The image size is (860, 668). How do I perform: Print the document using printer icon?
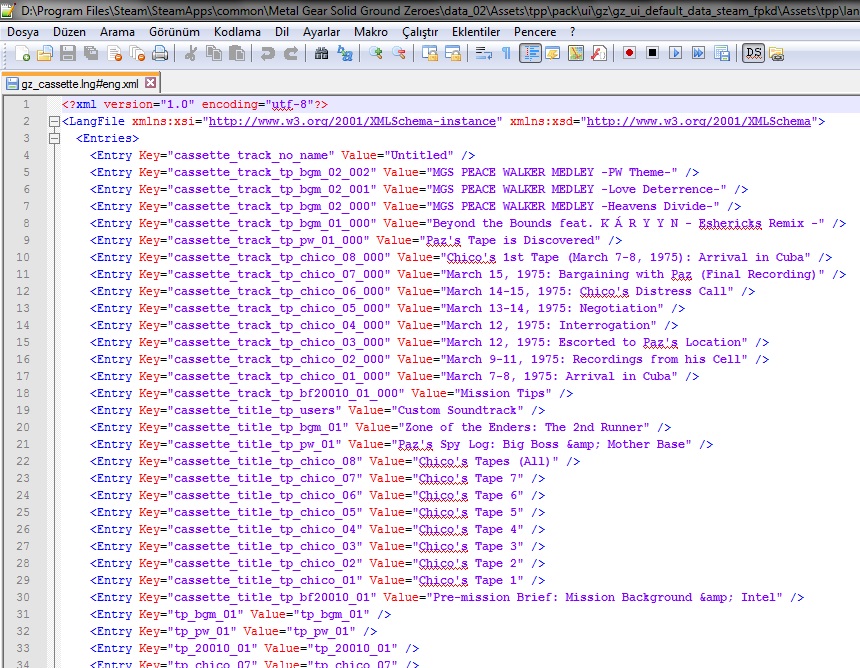click(160, 53)
